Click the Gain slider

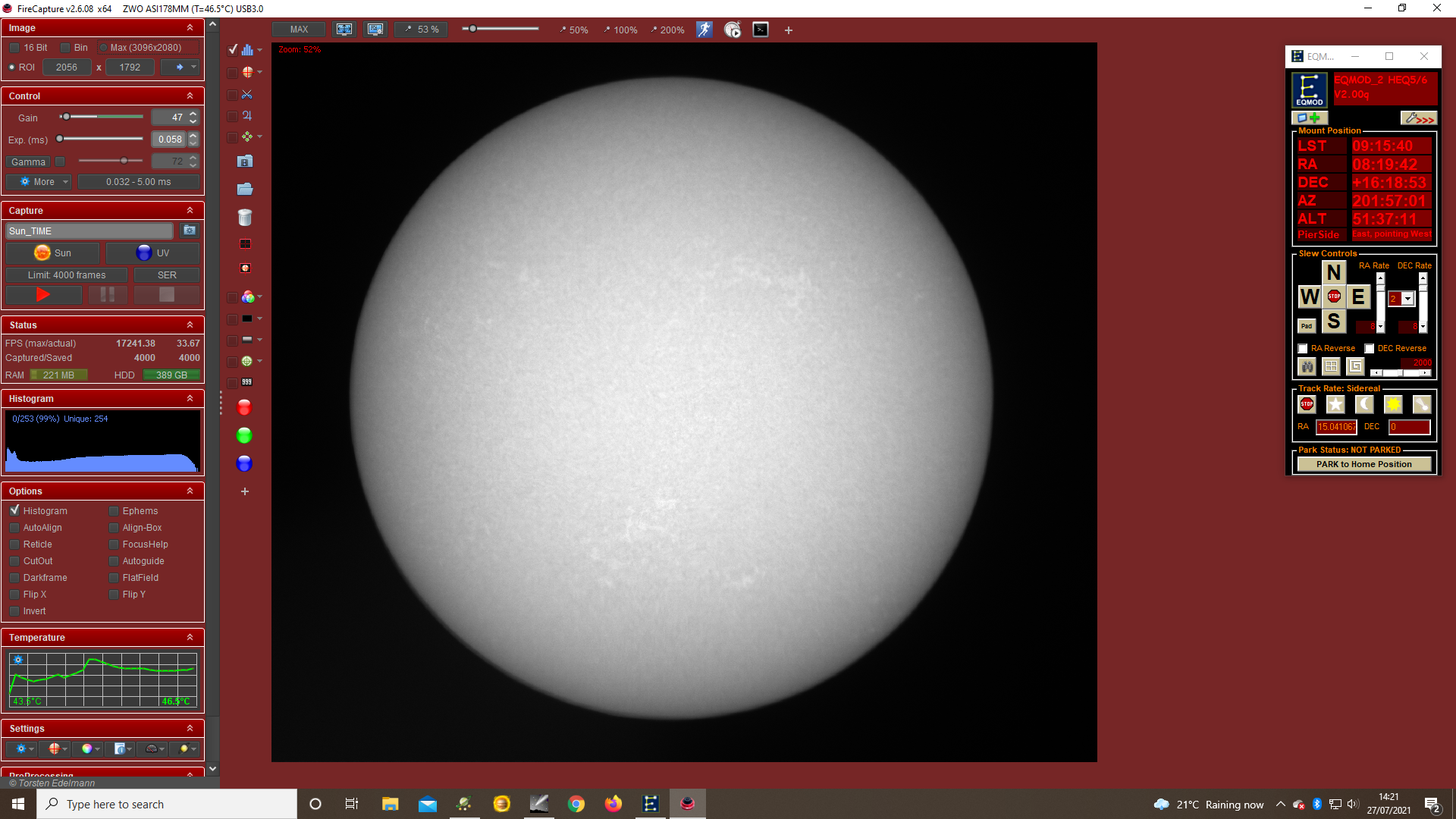(x=101, y=117)
